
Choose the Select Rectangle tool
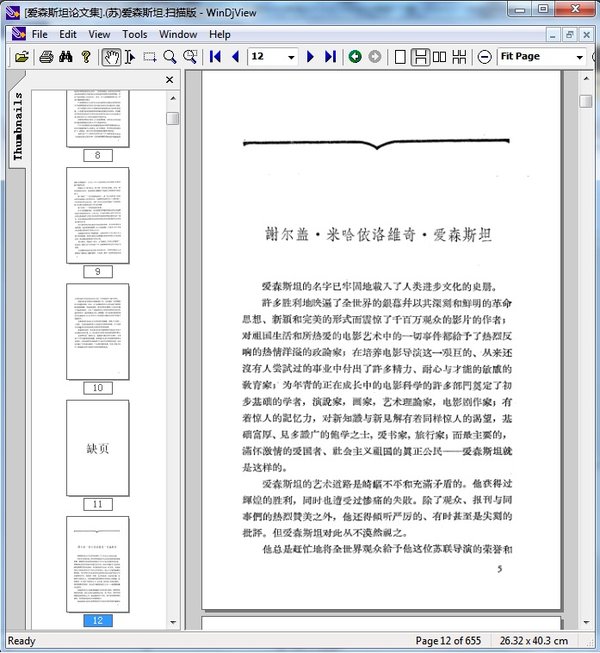coord(150,57)
